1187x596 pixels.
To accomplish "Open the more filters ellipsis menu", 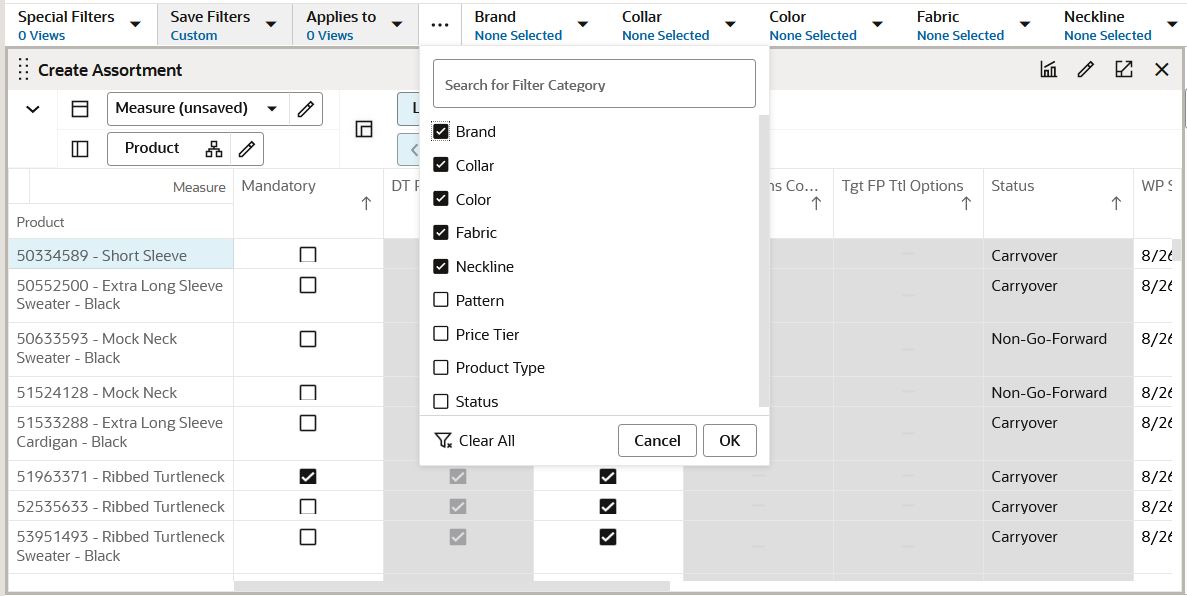I will [439, 24].
